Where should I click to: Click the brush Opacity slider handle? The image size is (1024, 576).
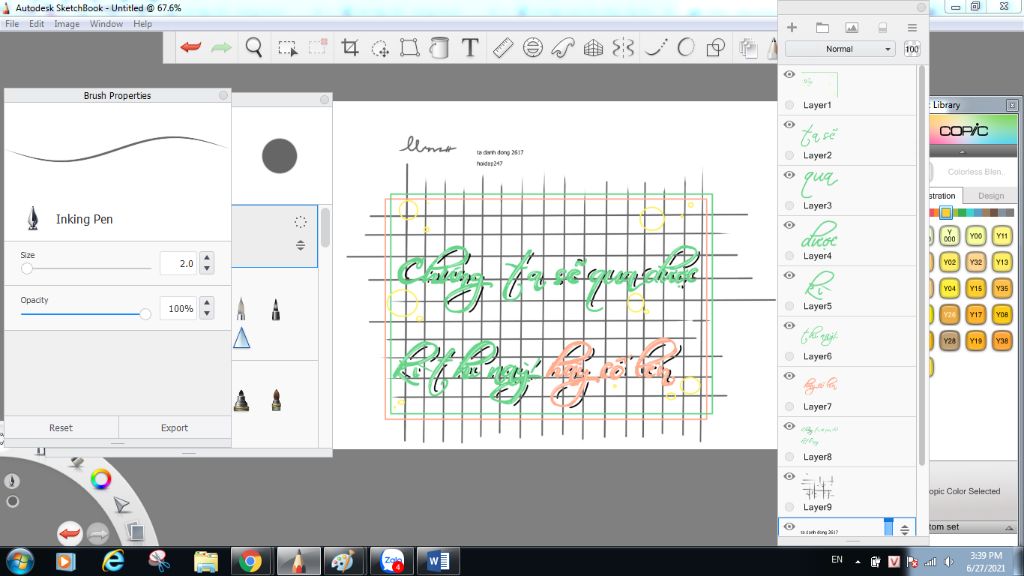point(145,314)
